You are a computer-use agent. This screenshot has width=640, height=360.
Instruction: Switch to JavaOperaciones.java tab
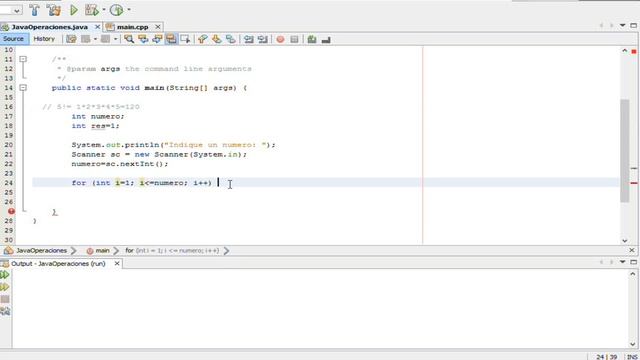tap(49, 27)
